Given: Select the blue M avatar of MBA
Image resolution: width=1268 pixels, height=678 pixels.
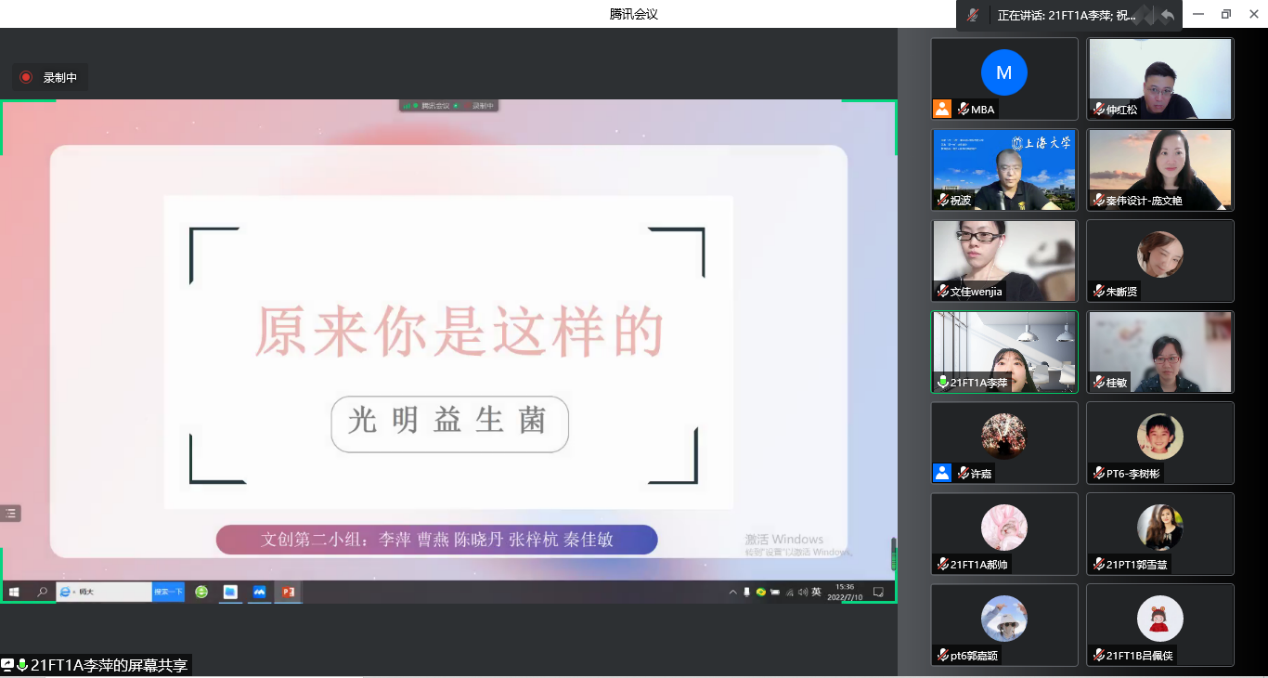Looking at the screenshot, I should 1004,72.
